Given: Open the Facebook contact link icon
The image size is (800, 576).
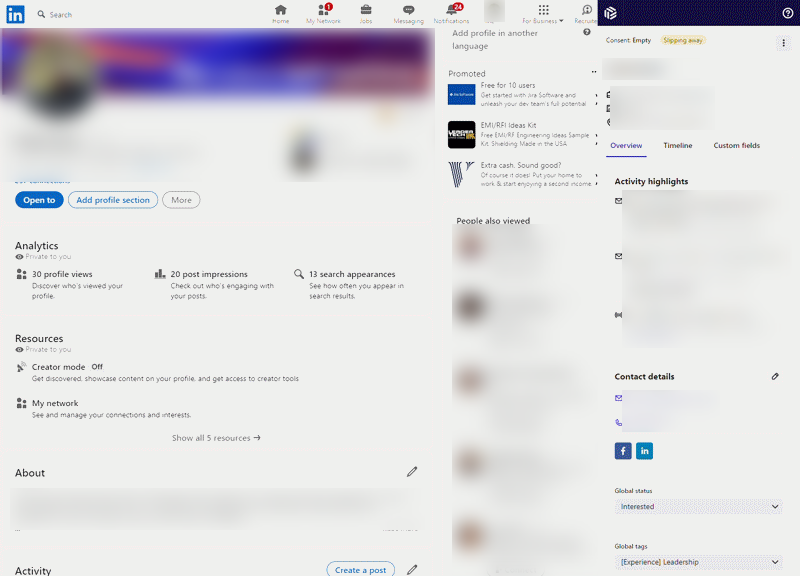Looking at the screenshot, I should (623, 451).
